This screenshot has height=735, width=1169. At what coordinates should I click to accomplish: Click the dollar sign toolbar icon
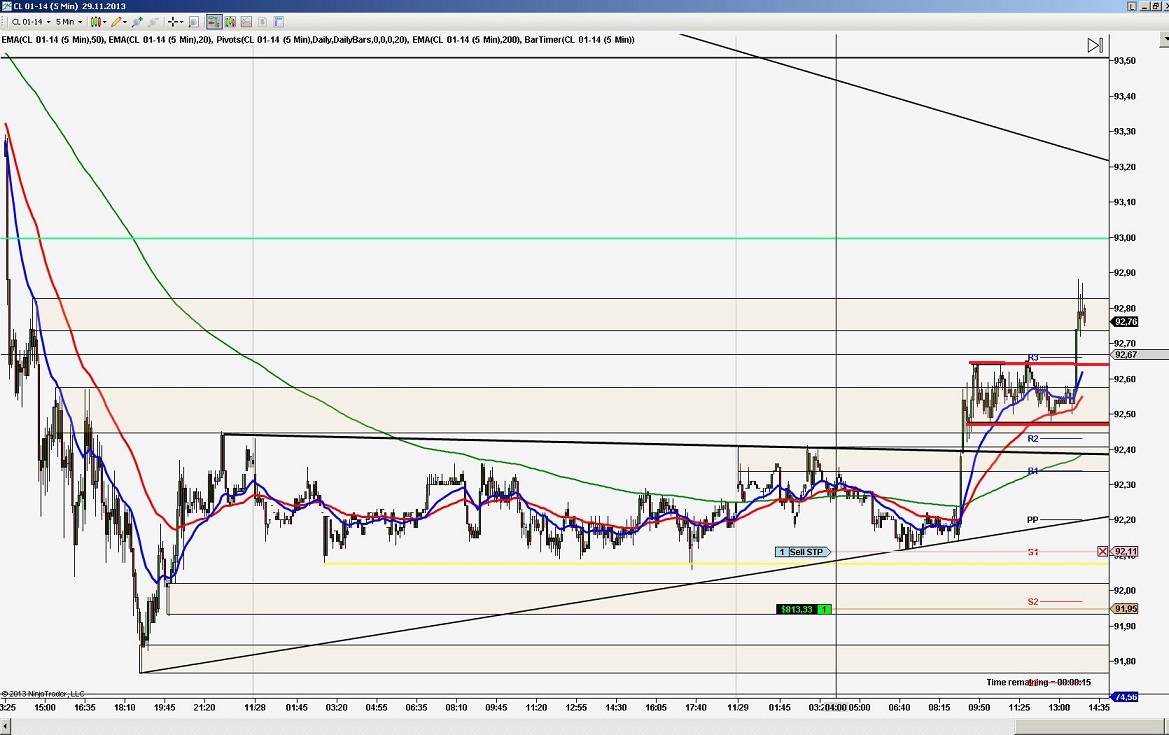click(263, 21)
